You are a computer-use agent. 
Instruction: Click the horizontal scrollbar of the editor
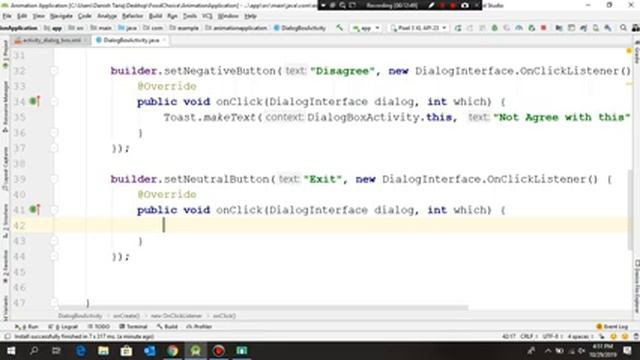click(x=263, y=308)
